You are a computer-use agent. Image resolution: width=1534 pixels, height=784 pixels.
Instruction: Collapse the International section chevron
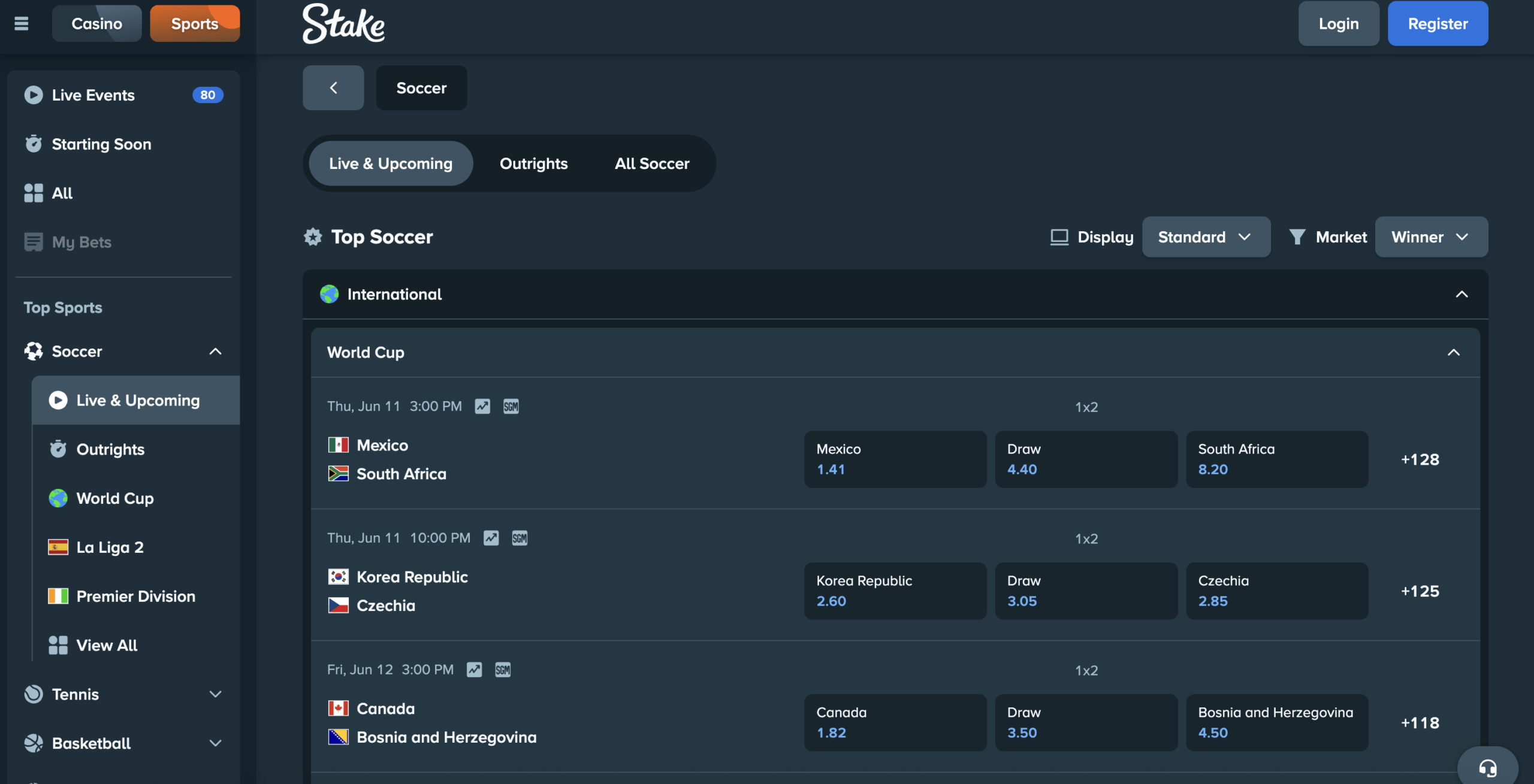coord(1462,294)
